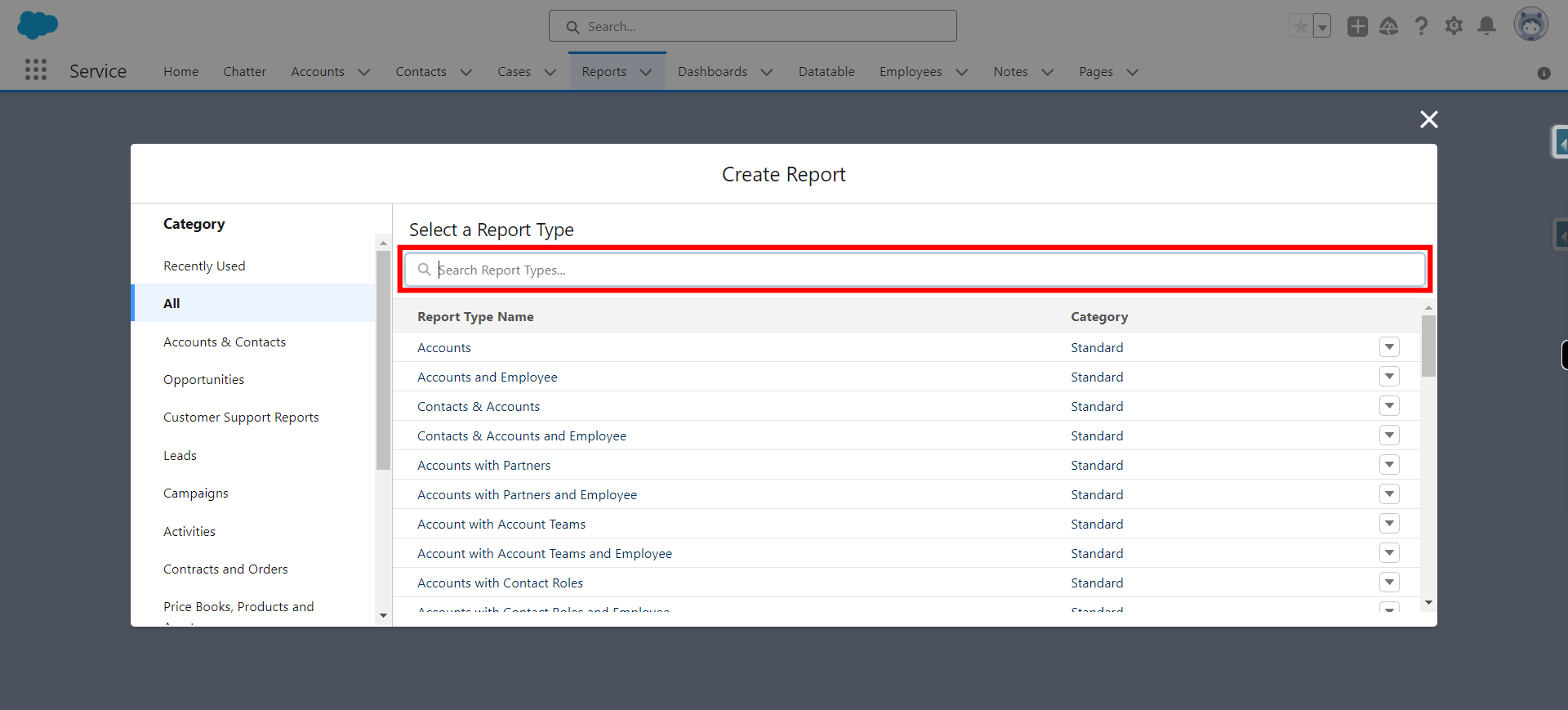
Task: Open the Pages tab
Action: tap(1096, 72)
